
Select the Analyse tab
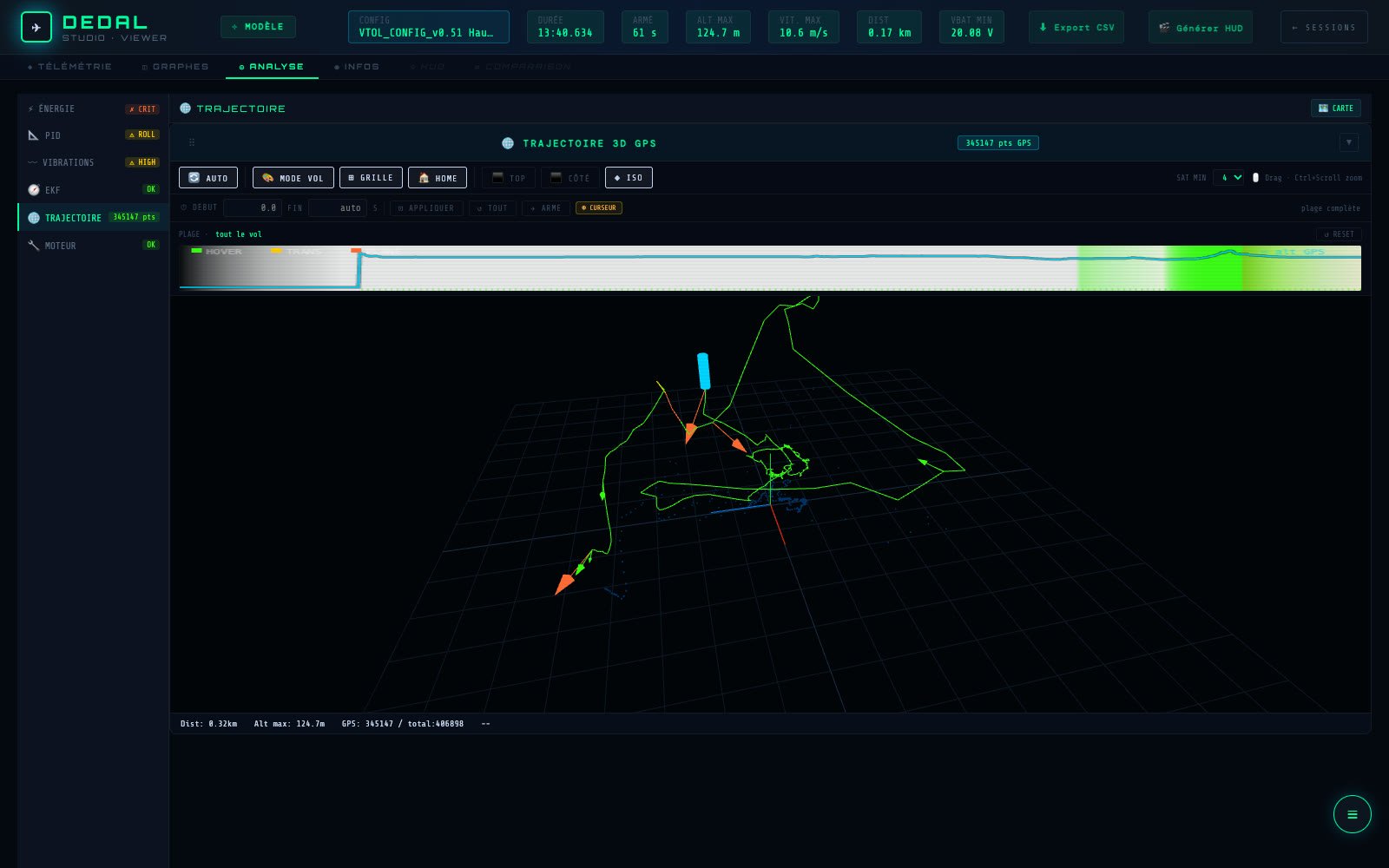click(272, 67)
